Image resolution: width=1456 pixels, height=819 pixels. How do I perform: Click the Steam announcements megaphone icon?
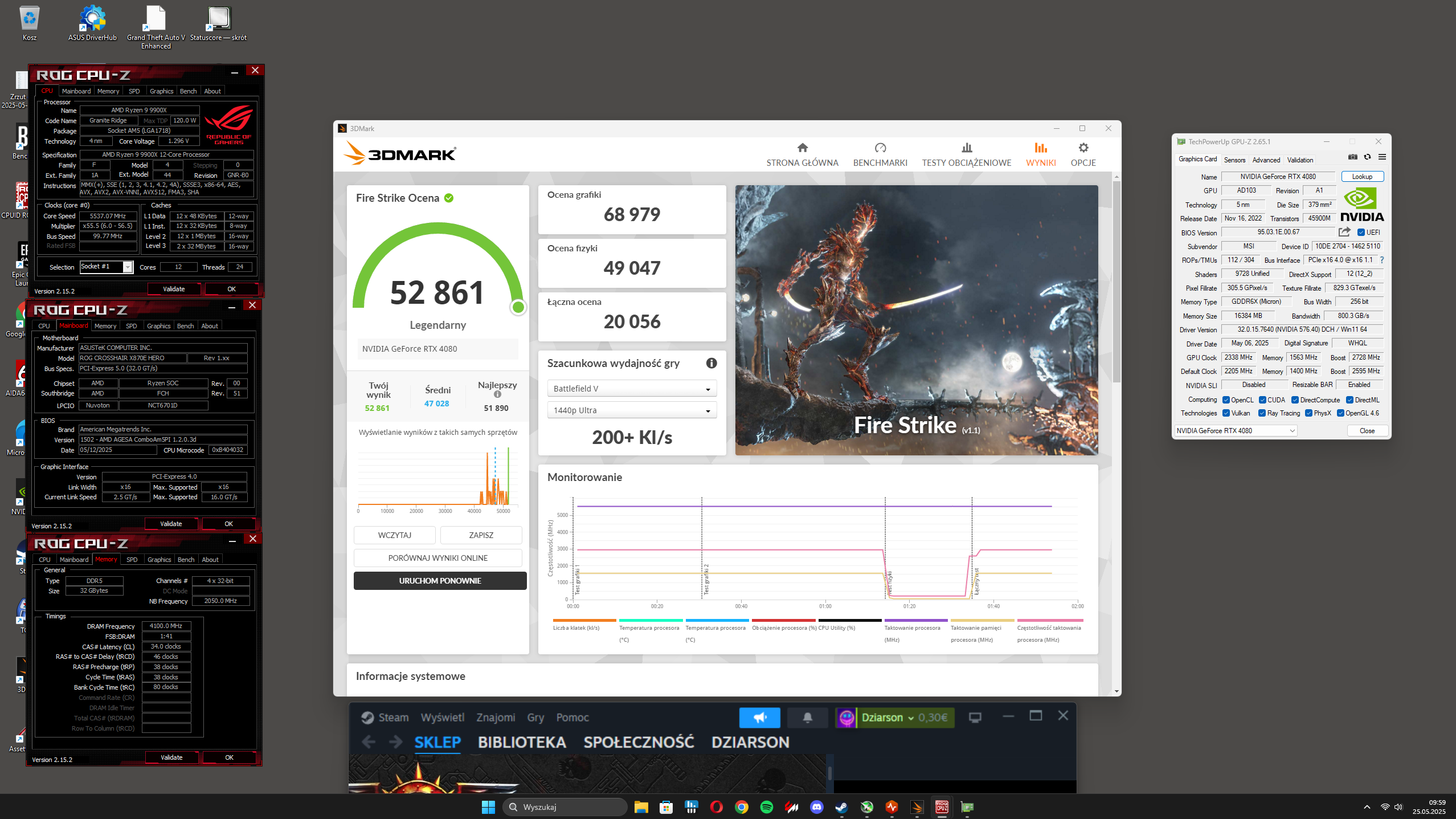(759, 718)
